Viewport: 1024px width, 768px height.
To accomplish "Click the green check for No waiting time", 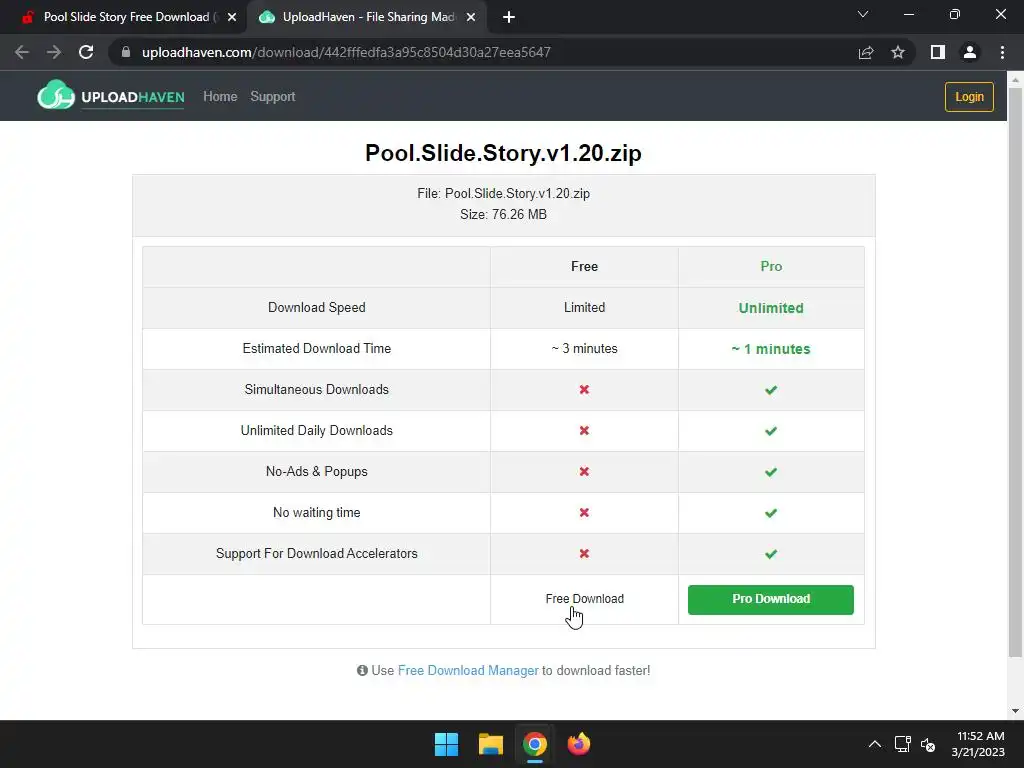I will 771,513.
